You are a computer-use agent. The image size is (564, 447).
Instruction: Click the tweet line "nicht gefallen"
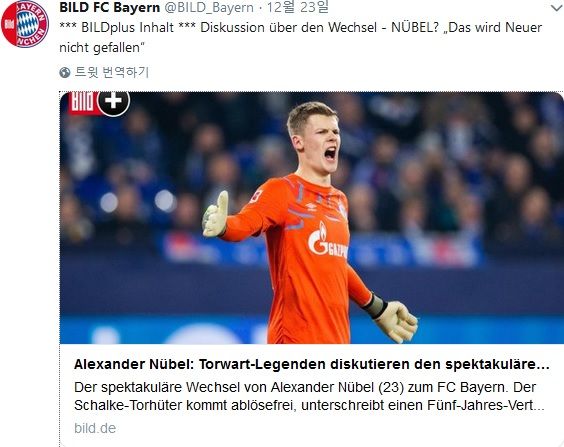pos(102,47)
